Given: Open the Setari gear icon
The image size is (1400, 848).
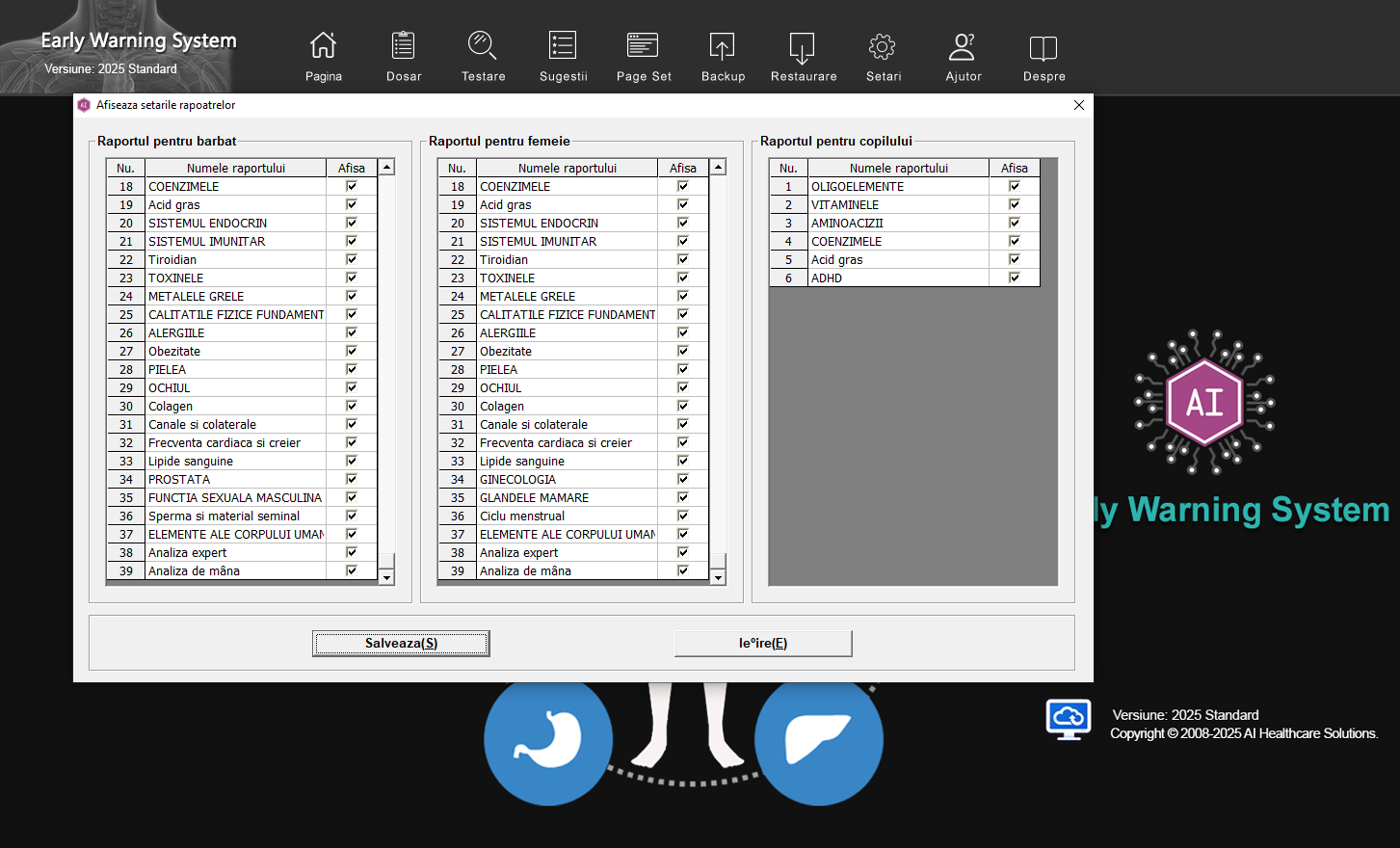Looking at the screenshot, I should 882,46.
